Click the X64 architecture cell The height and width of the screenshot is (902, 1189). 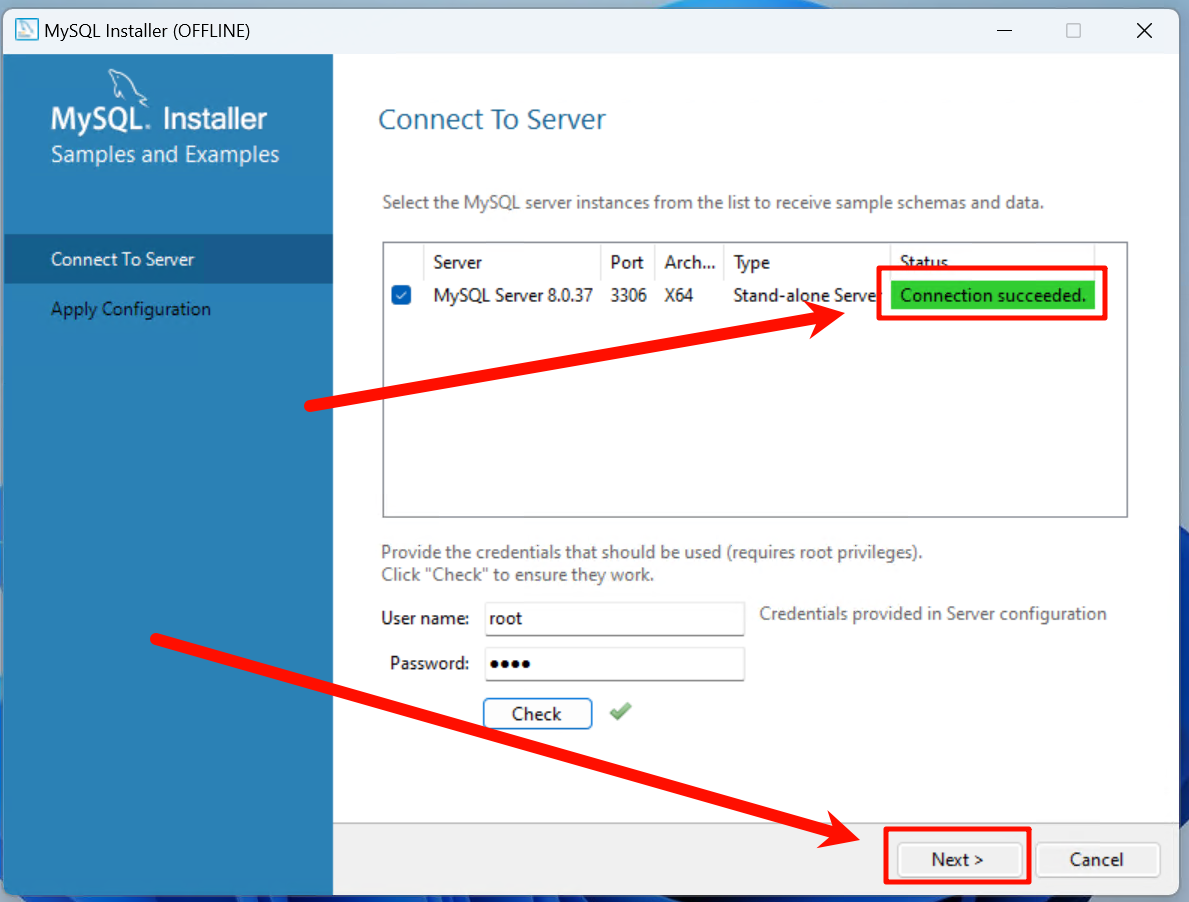coord(679,295)
